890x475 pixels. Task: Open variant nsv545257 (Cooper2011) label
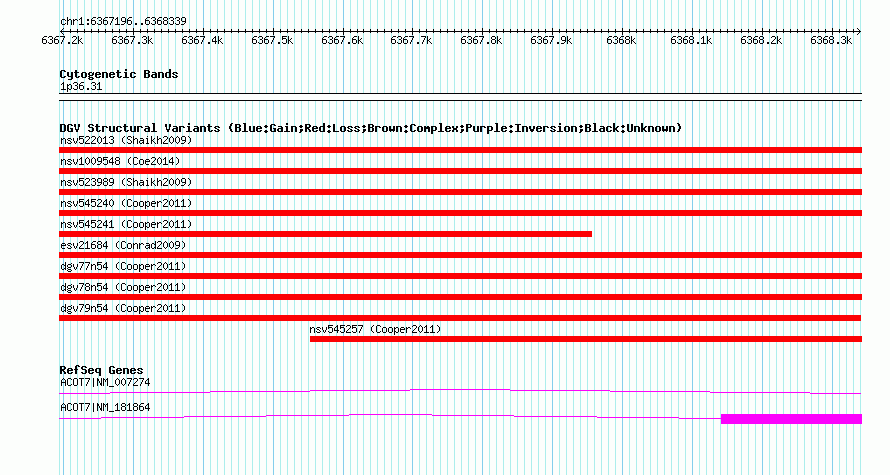pos(375,329)
